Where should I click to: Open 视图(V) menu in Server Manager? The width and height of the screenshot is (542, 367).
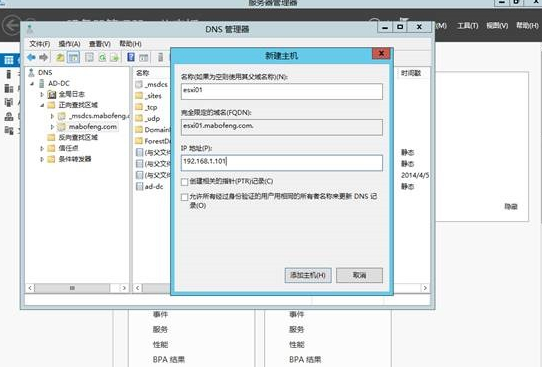pyautogui.click(x=497, y=26)
